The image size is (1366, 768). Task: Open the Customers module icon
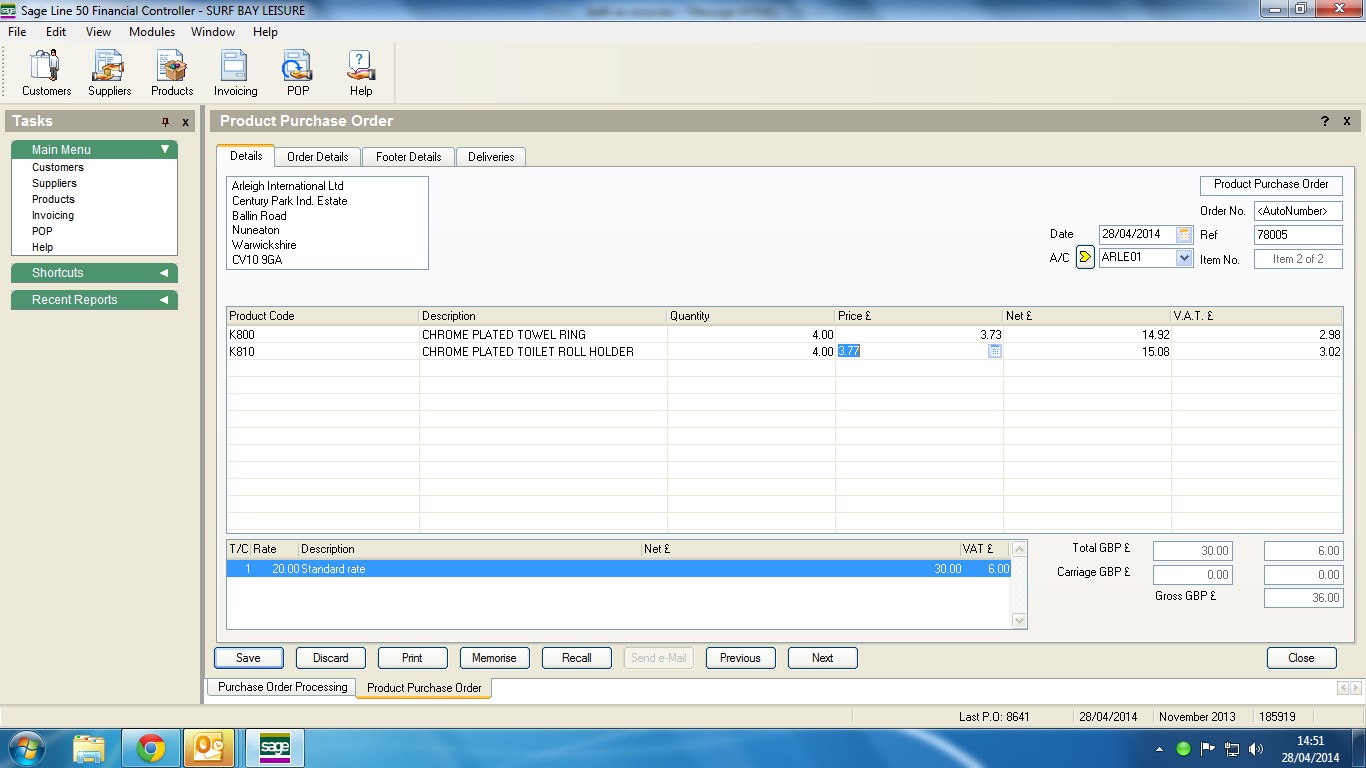[46, 72]
